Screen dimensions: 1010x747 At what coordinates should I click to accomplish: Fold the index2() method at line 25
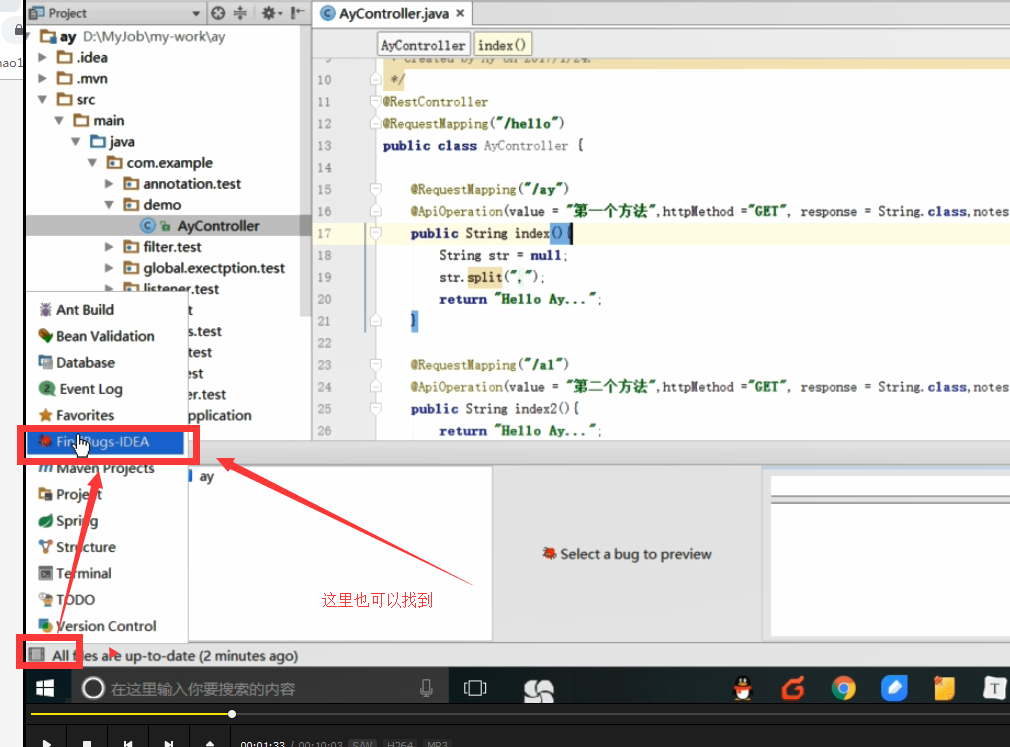click(376, 409)
